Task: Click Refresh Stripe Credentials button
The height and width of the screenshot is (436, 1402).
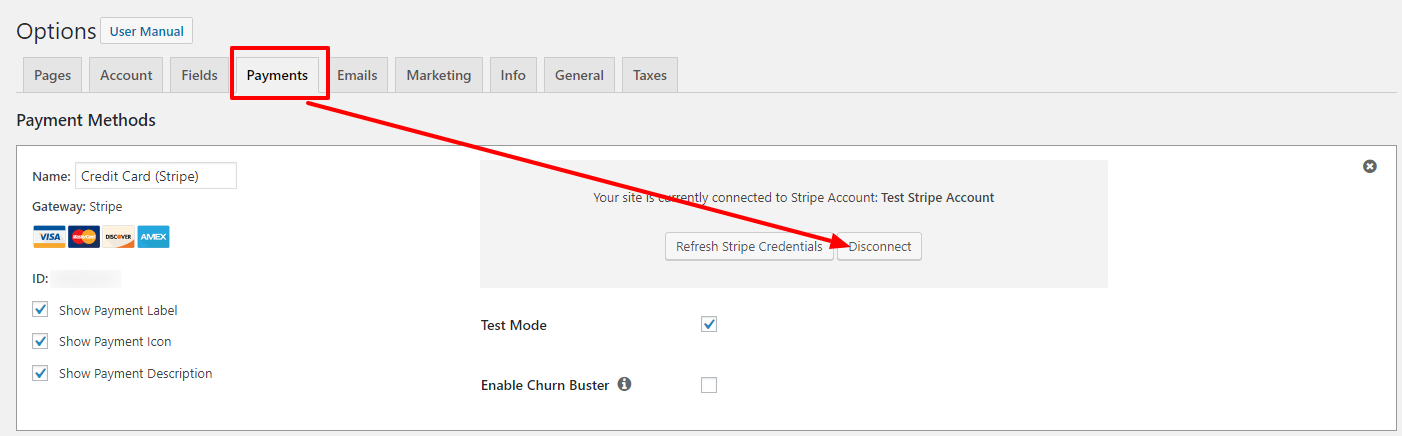Action: pyautogui.click(x=749, y=246)
